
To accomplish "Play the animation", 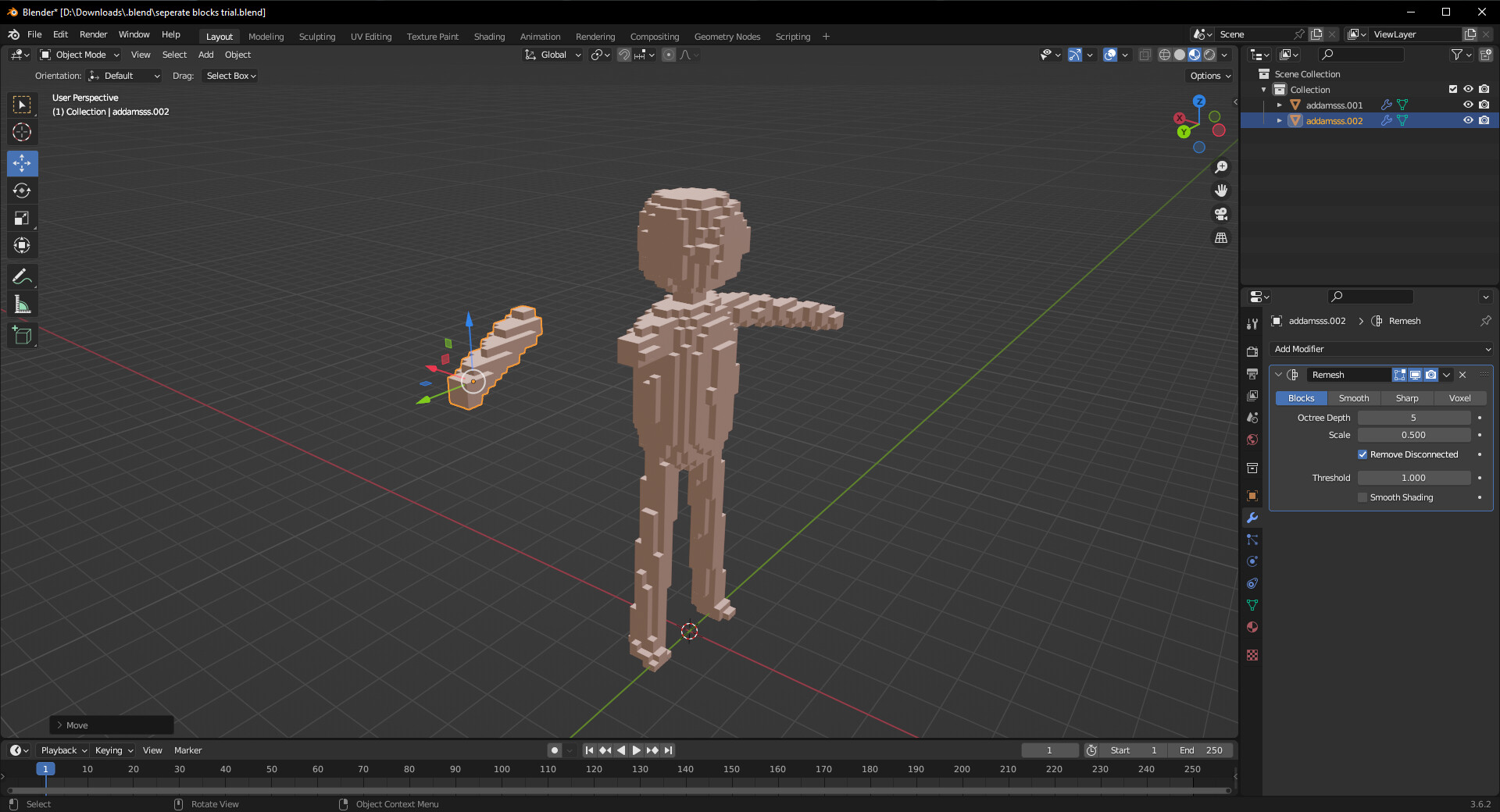I will [x=637, y=750].
